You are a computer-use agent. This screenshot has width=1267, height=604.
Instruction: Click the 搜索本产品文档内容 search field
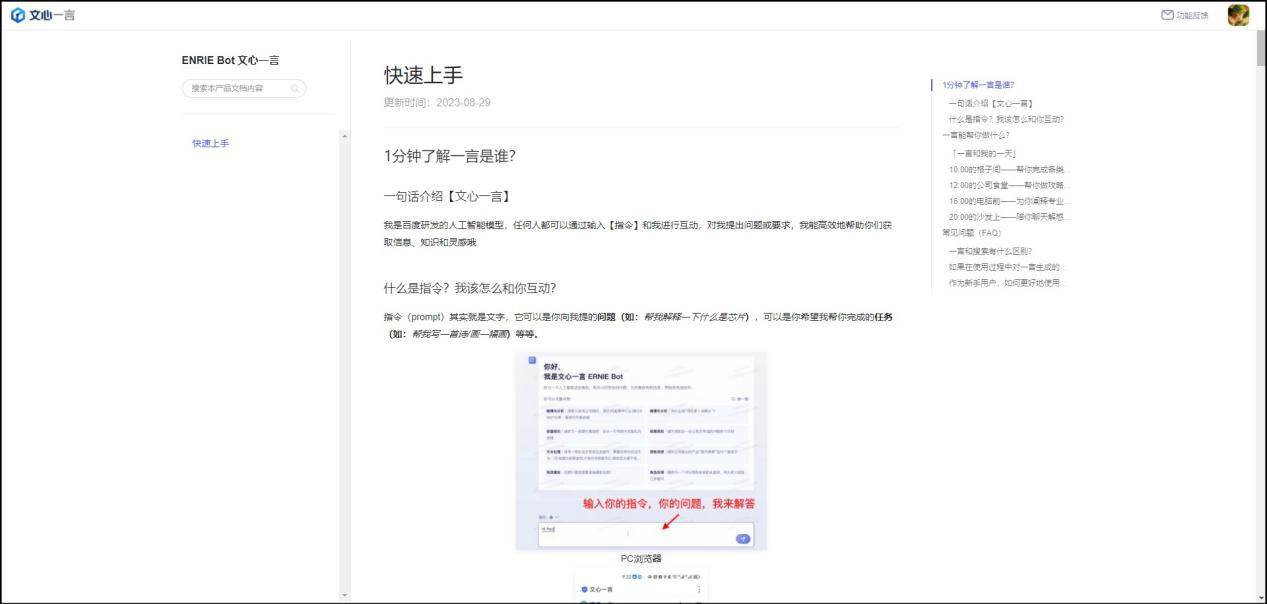(244, 88)
